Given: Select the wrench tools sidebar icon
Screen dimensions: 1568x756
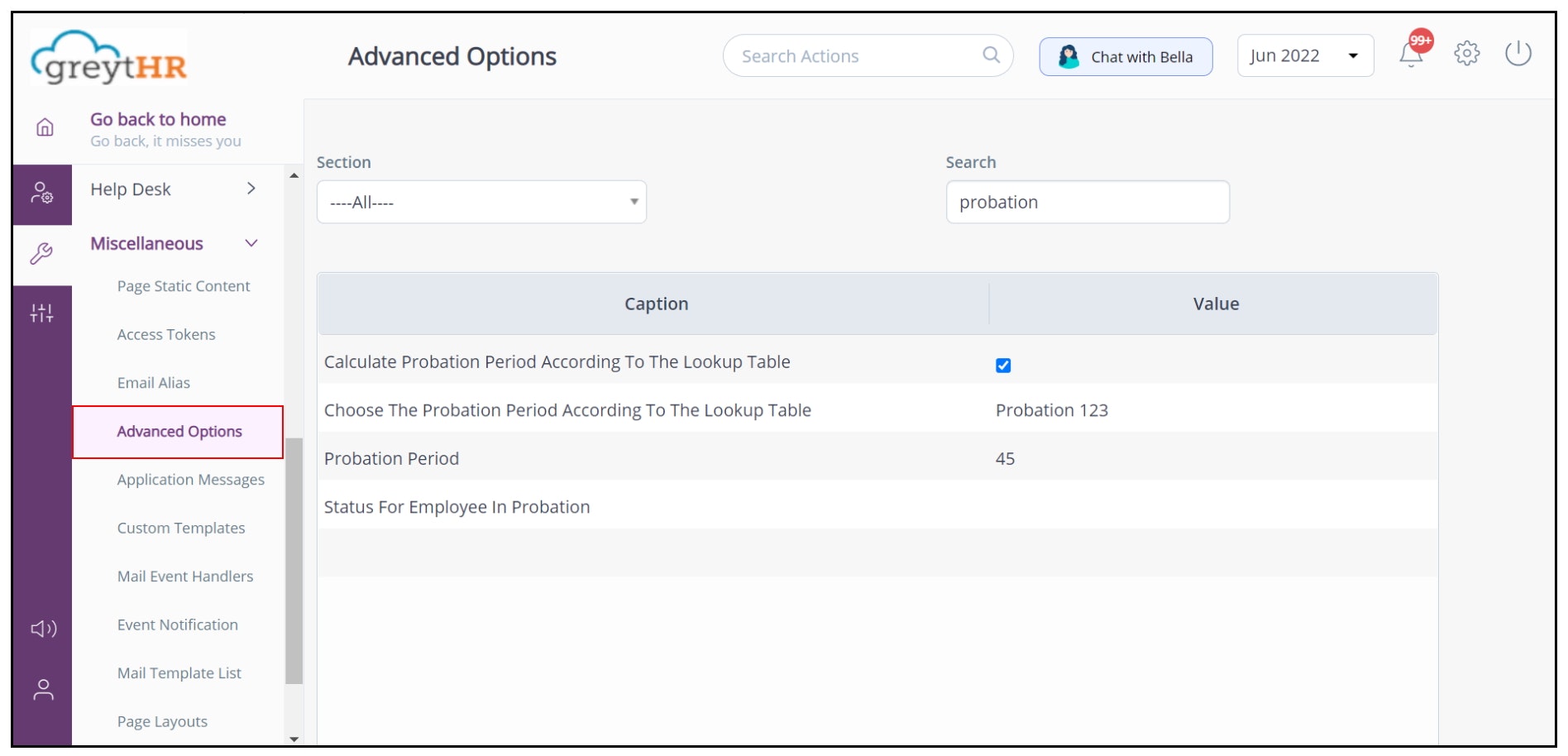Looking at the screenshot, I should coord(41,253).
